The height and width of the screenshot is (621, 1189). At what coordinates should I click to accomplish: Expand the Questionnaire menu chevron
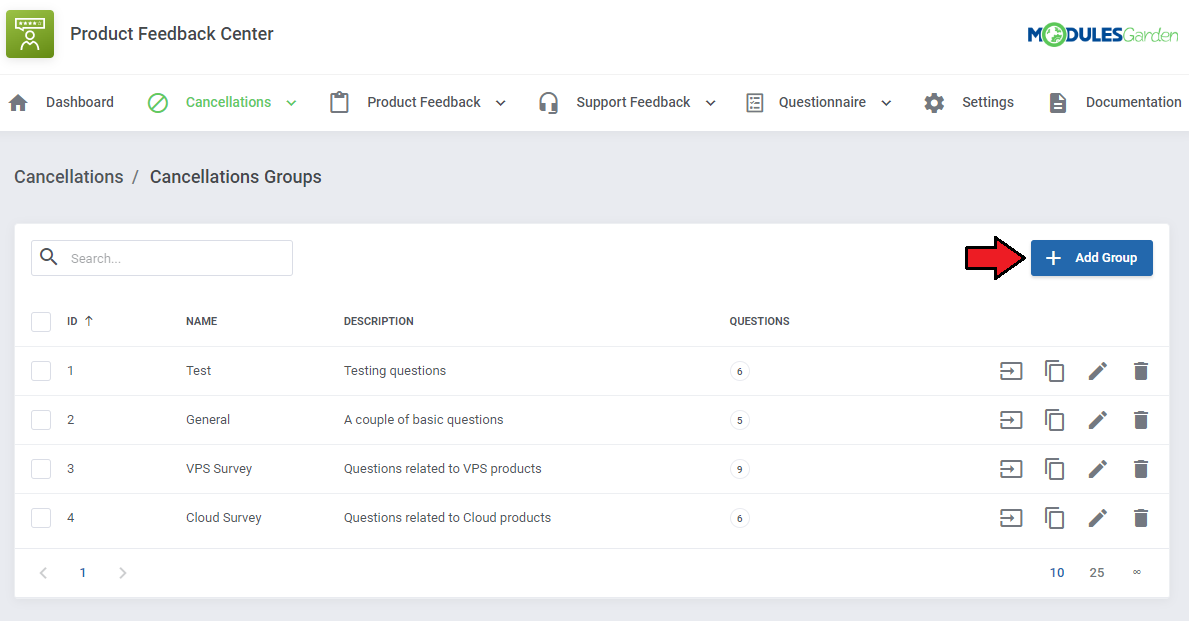click(x=886, y=103)
